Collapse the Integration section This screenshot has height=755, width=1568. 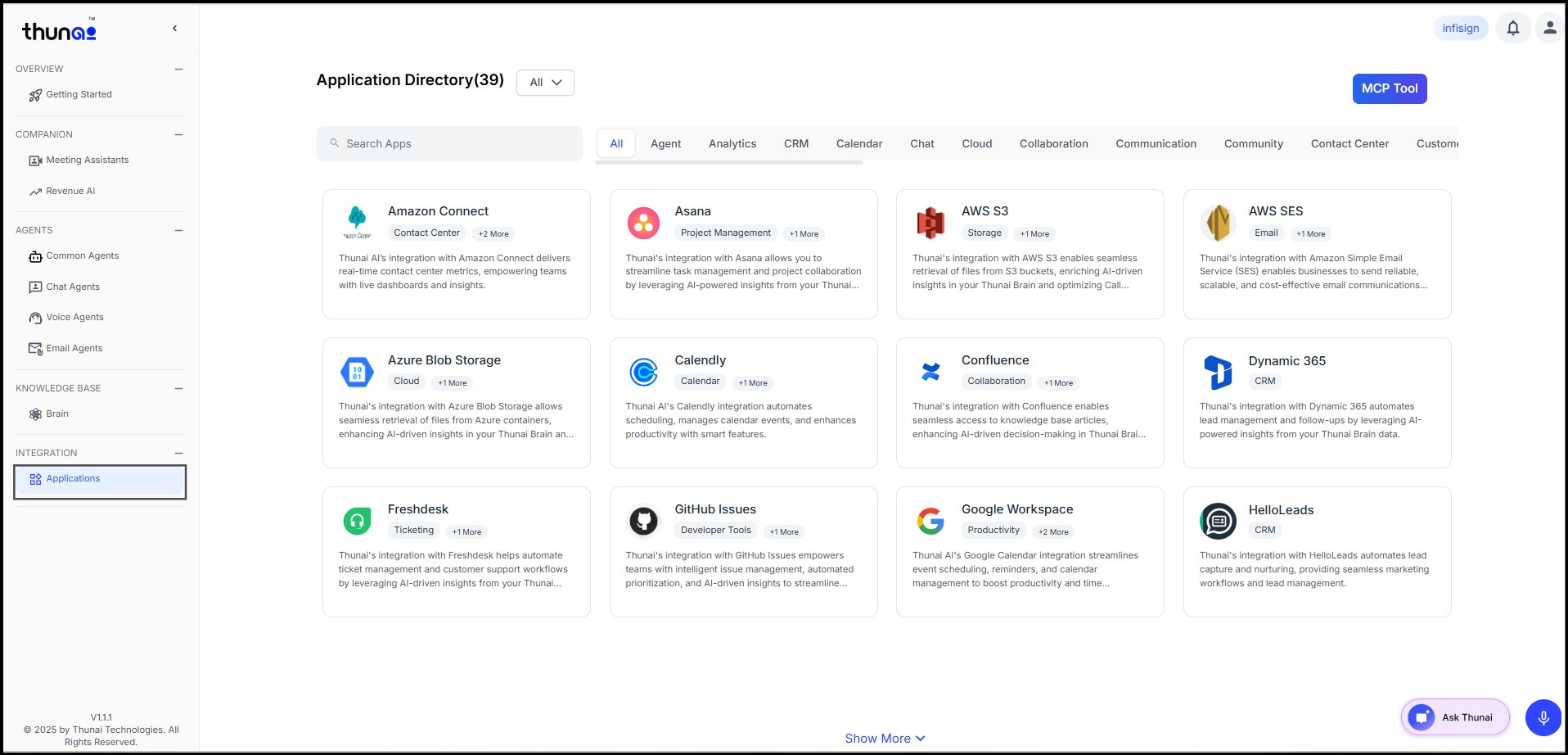click(178, 454)
